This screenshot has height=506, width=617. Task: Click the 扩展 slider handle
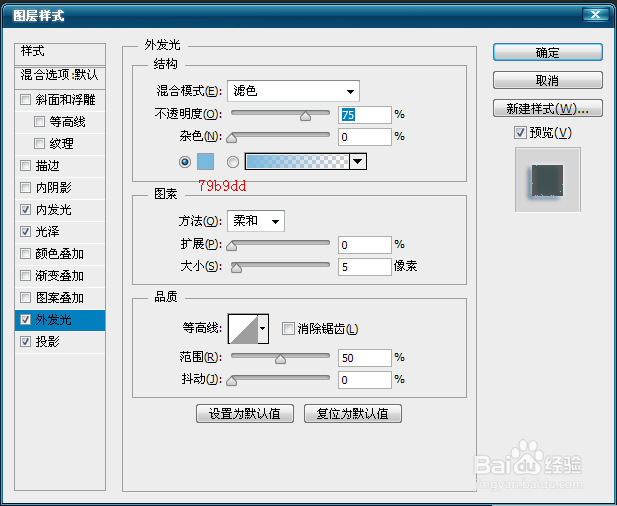(x=232, y=246)
